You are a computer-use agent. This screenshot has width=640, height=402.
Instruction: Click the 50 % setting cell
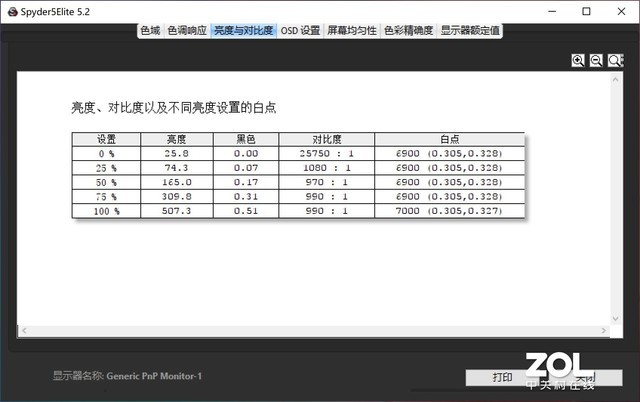[x=107, y=182]
